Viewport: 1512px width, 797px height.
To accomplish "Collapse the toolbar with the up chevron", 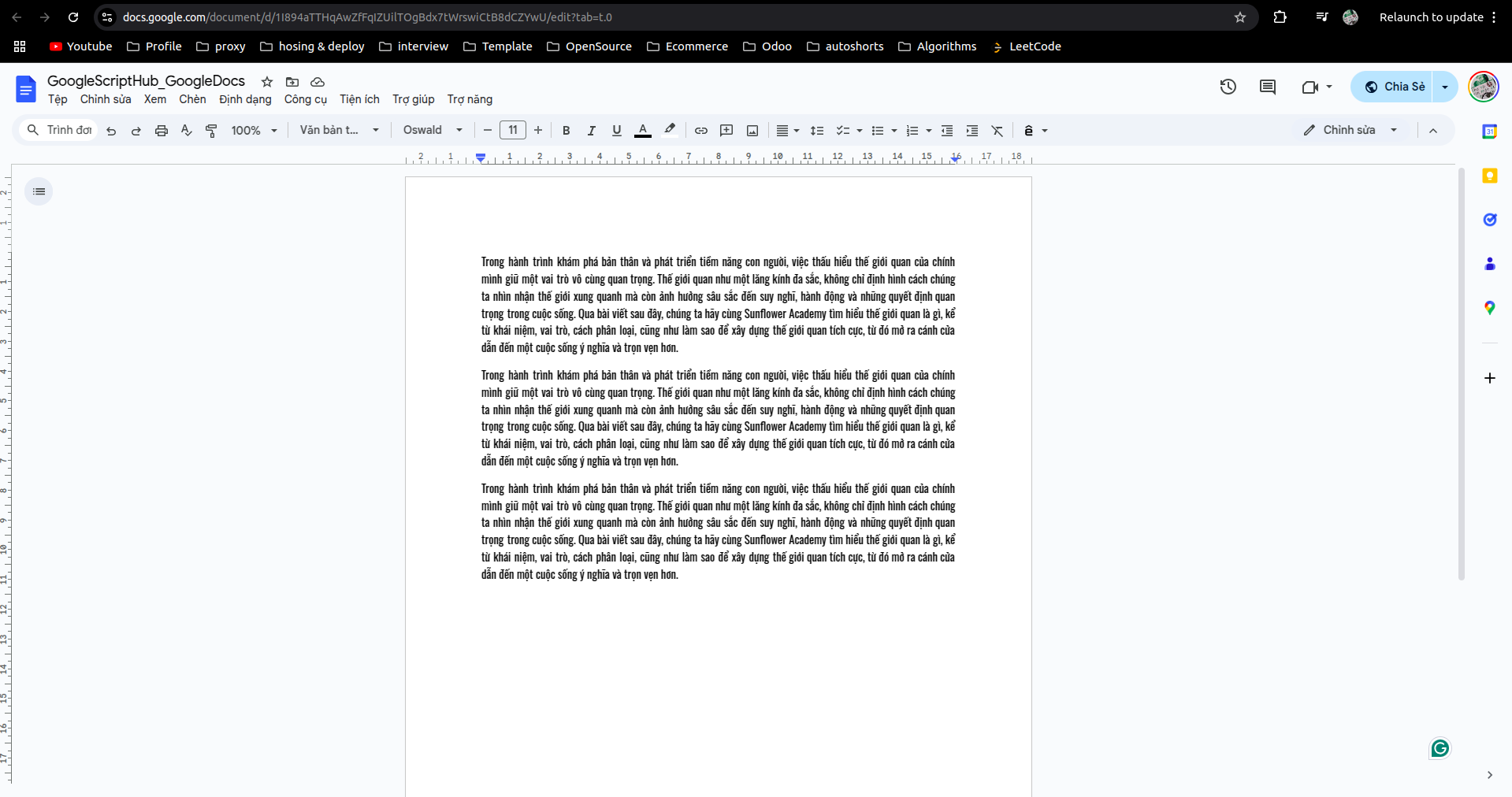I will [1433, 131].
